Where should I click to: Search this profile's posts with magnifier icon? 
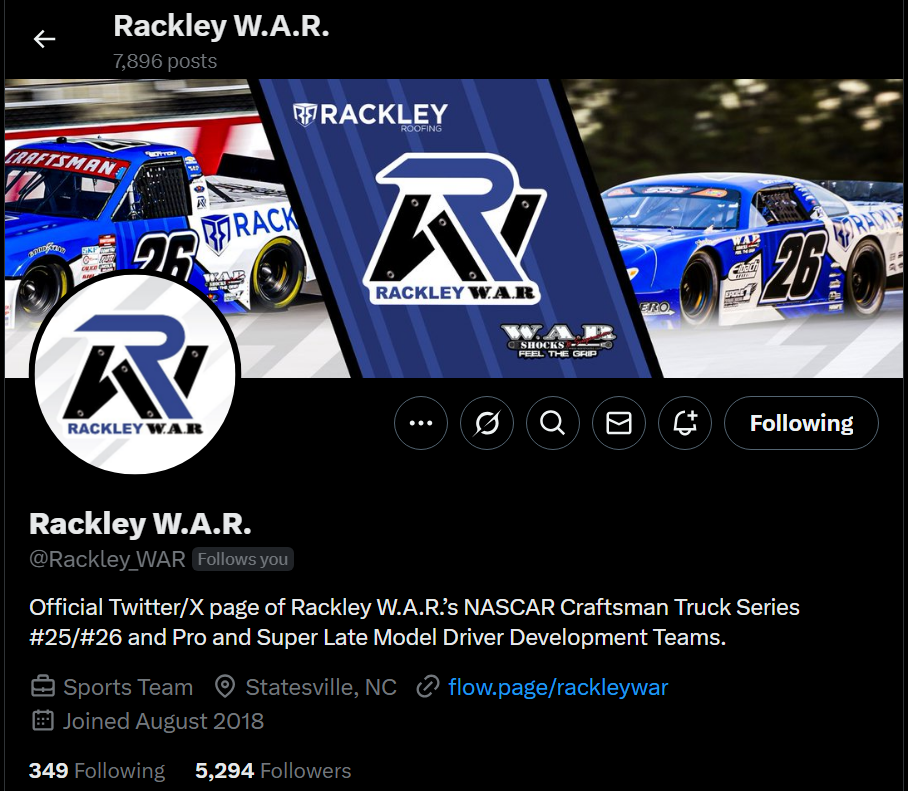pos(553,423)
